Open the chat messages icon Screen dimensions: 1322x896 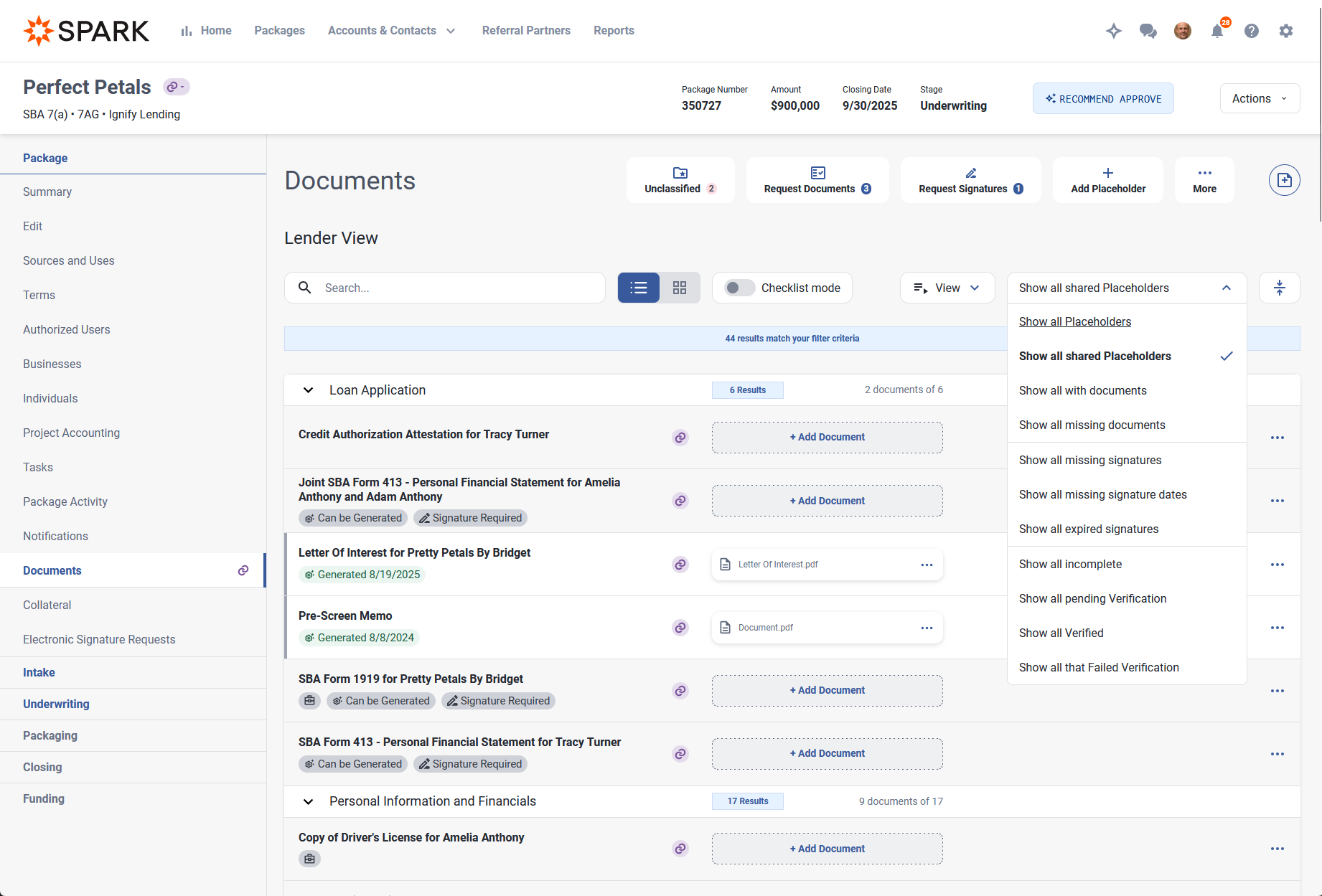pyautogui.click(x=1148, y=31)
